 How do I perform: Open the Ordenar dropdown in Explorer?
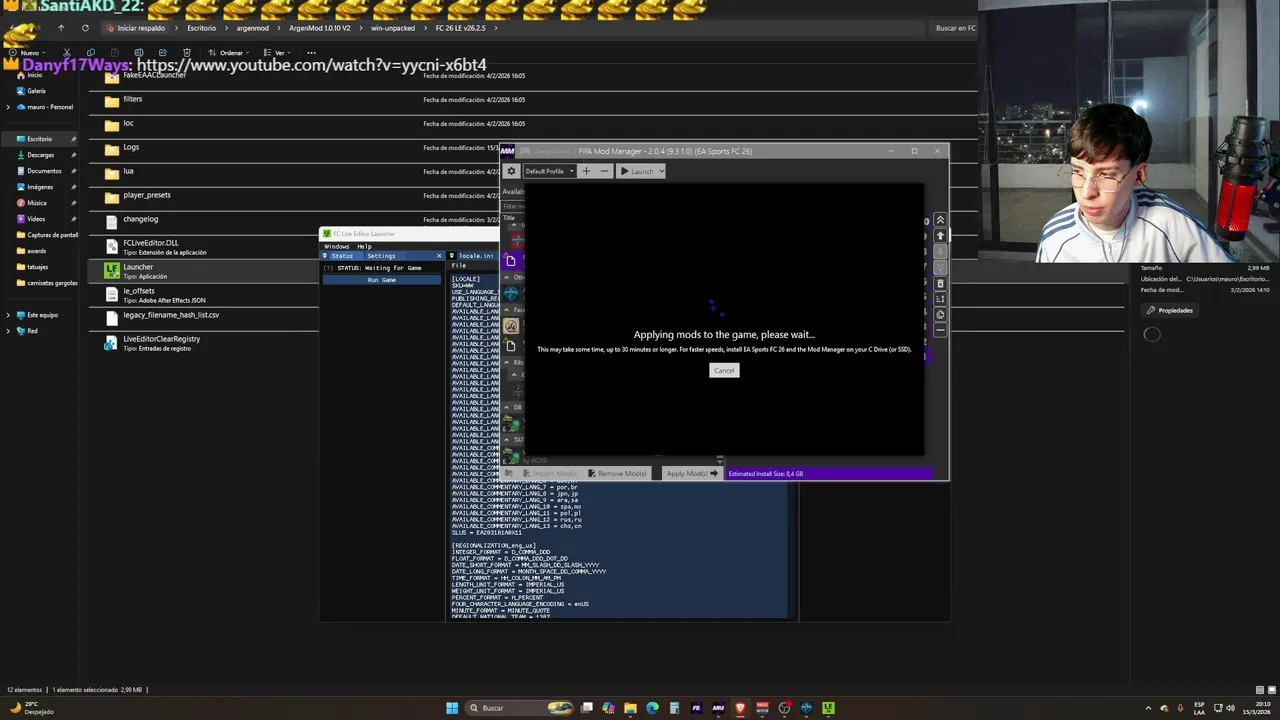coord(229,53)
